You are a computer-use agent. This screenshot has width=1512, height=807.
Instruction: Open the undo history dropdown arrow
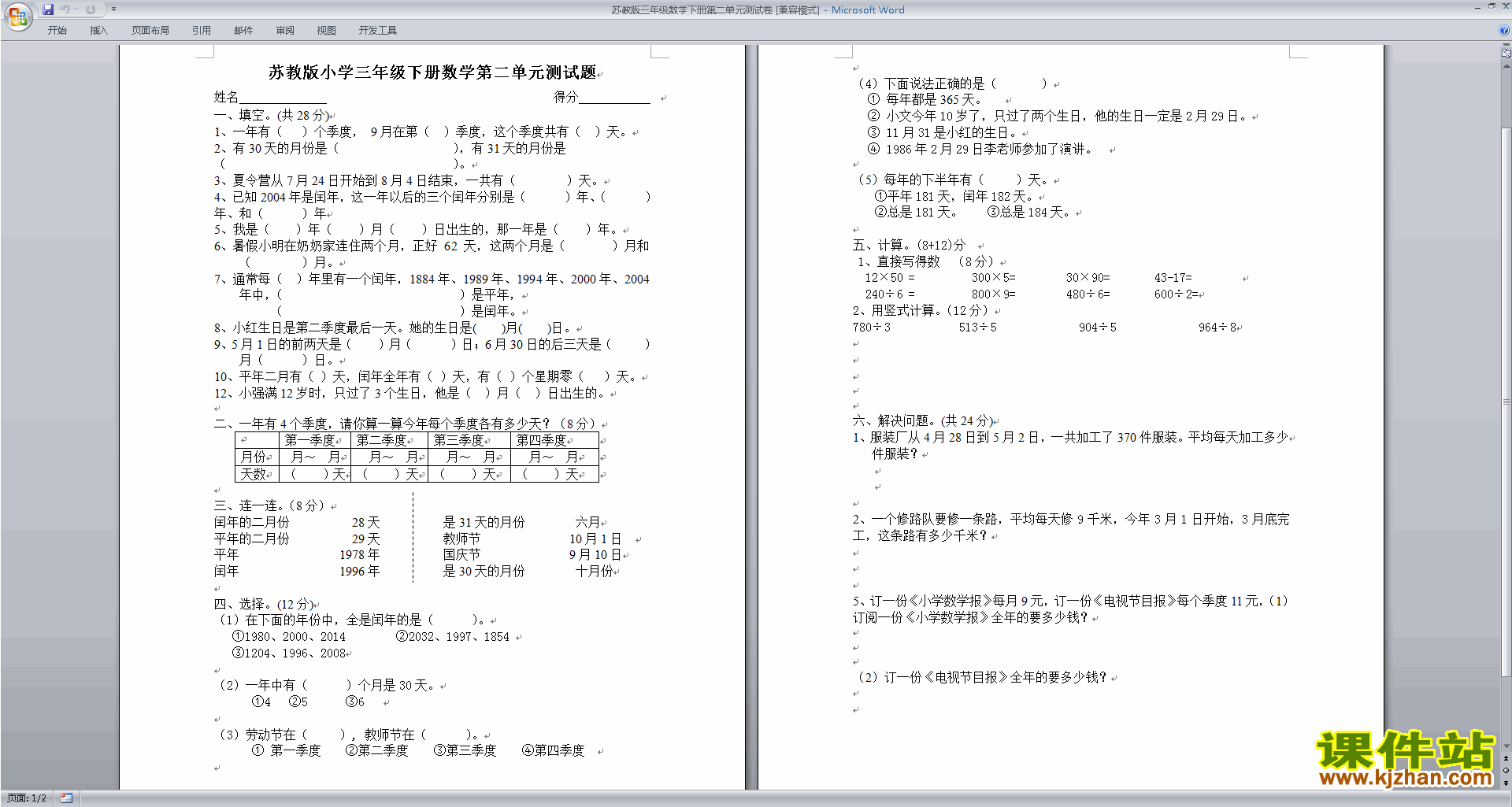(76, 9)
